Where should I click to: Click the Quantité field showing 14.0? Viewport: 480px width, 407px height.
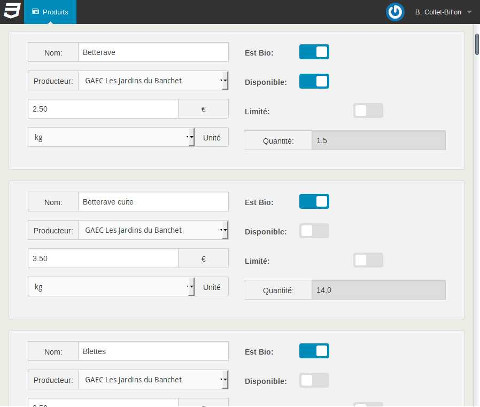pyautogui.click(x=379, y=290)
